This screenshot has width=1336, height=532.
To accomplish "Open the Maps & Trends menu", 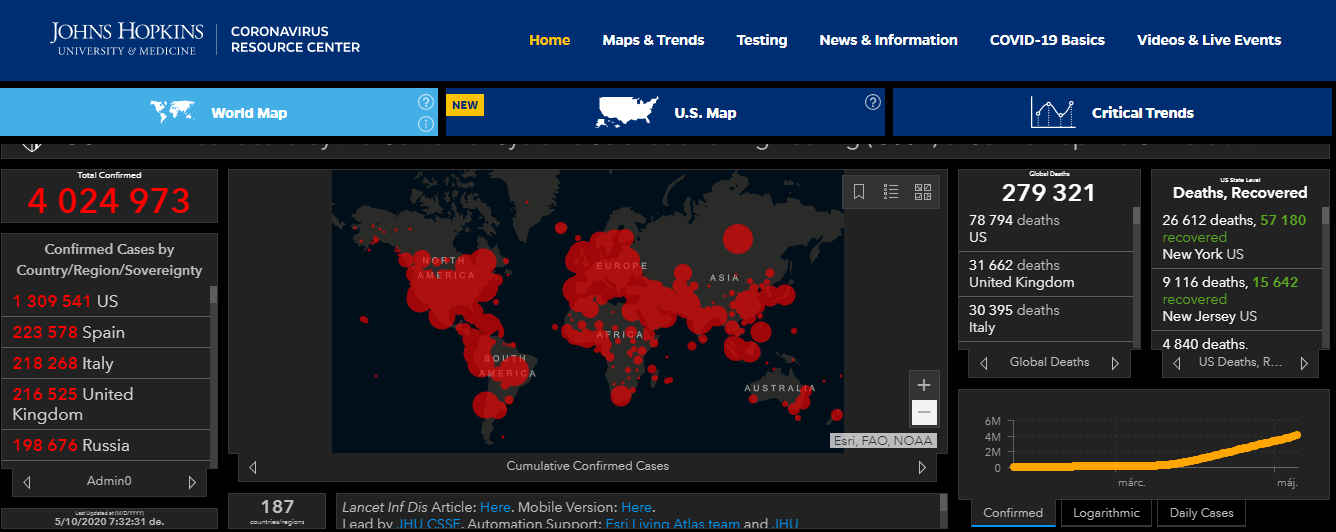I will click(653, 40).
